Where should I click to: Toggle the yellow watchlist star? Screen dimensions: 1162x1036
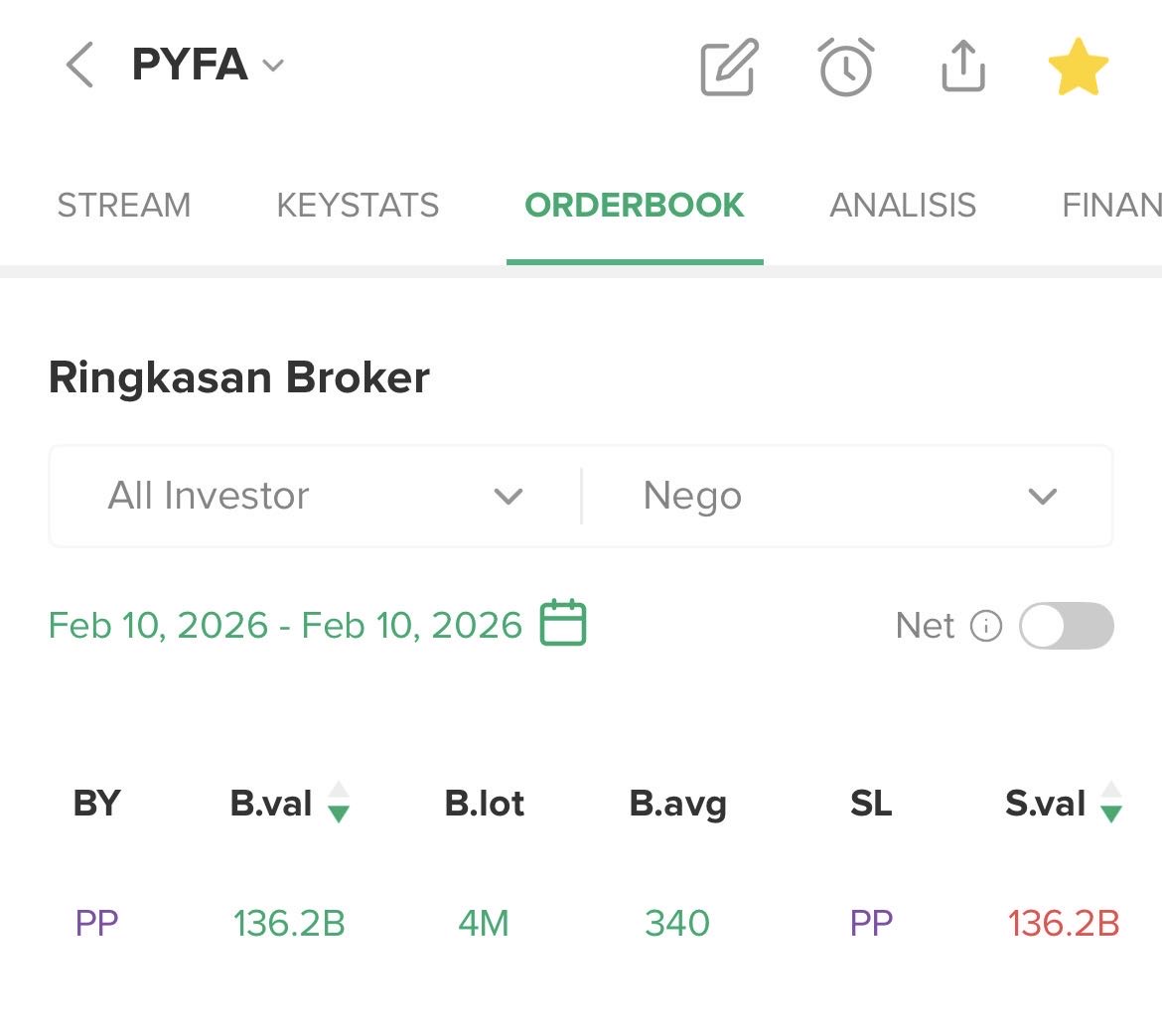pyautogui.click(x=1078, y=68)
